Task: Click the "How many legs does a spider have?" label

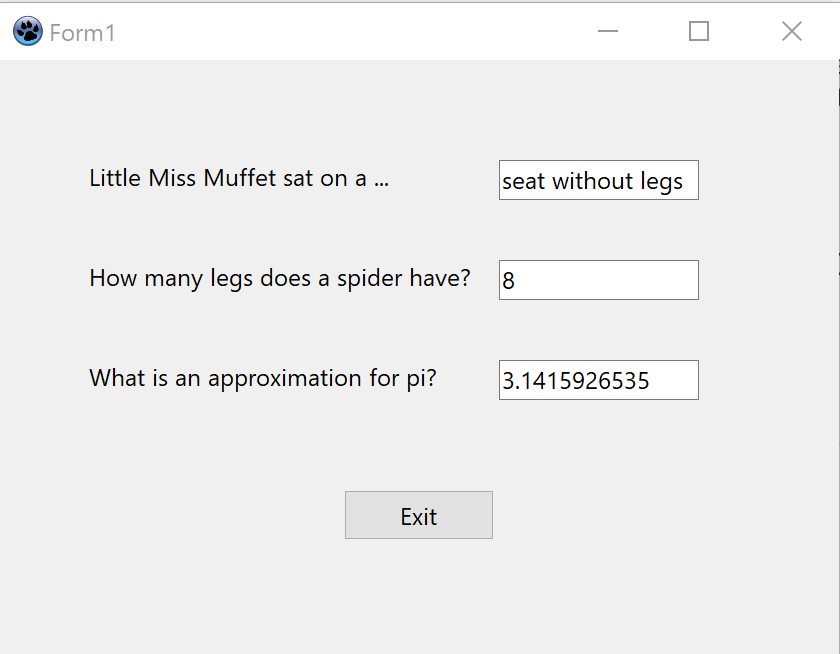Action: tap(279, 278)
